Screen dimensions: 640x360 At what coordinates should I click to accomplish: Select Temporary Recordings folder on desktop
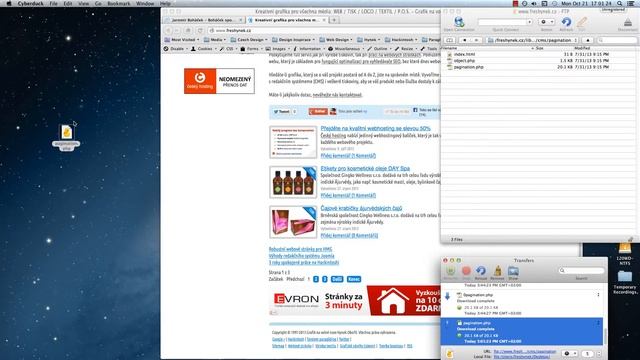coord(624,276)
